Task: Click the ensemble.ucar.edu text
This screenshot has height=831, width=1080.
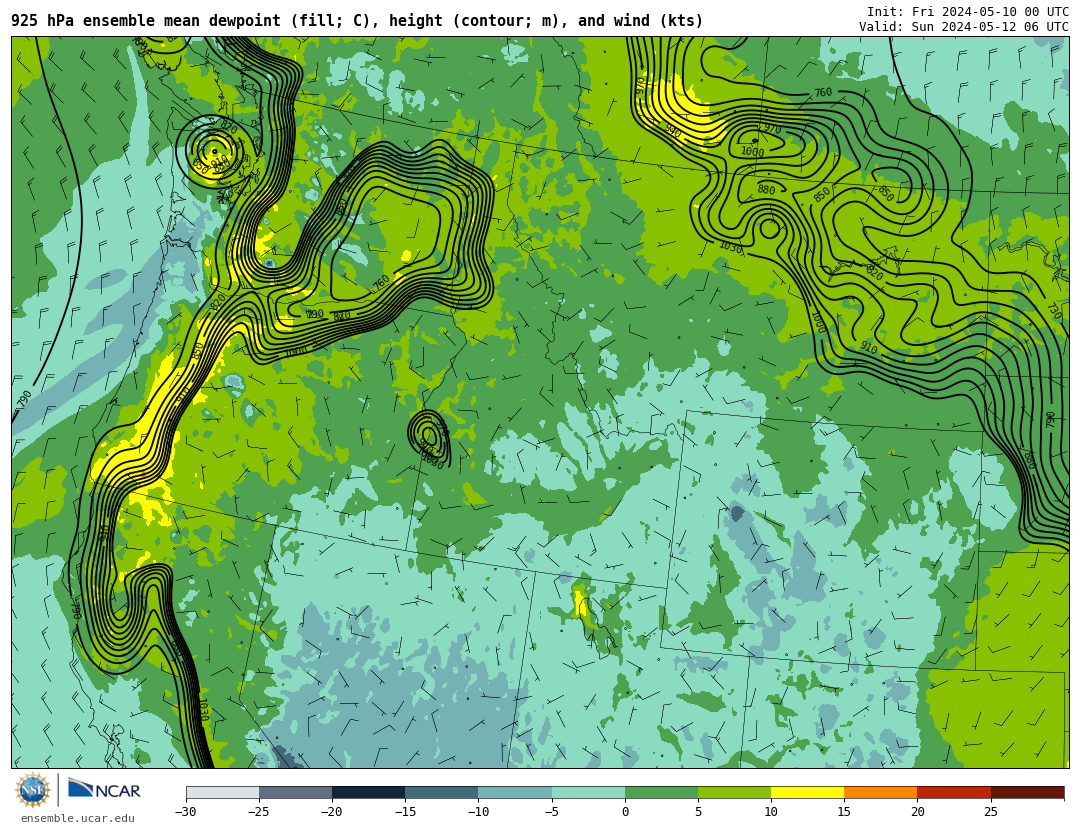Action: tap(78, 819)
